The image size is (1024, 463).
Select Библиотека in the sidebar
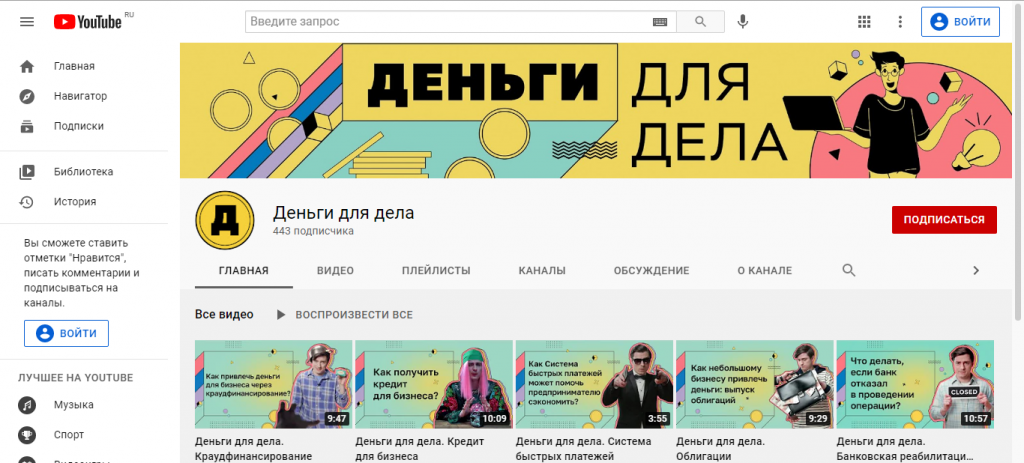pyautogui.click(x=84, y=172)
